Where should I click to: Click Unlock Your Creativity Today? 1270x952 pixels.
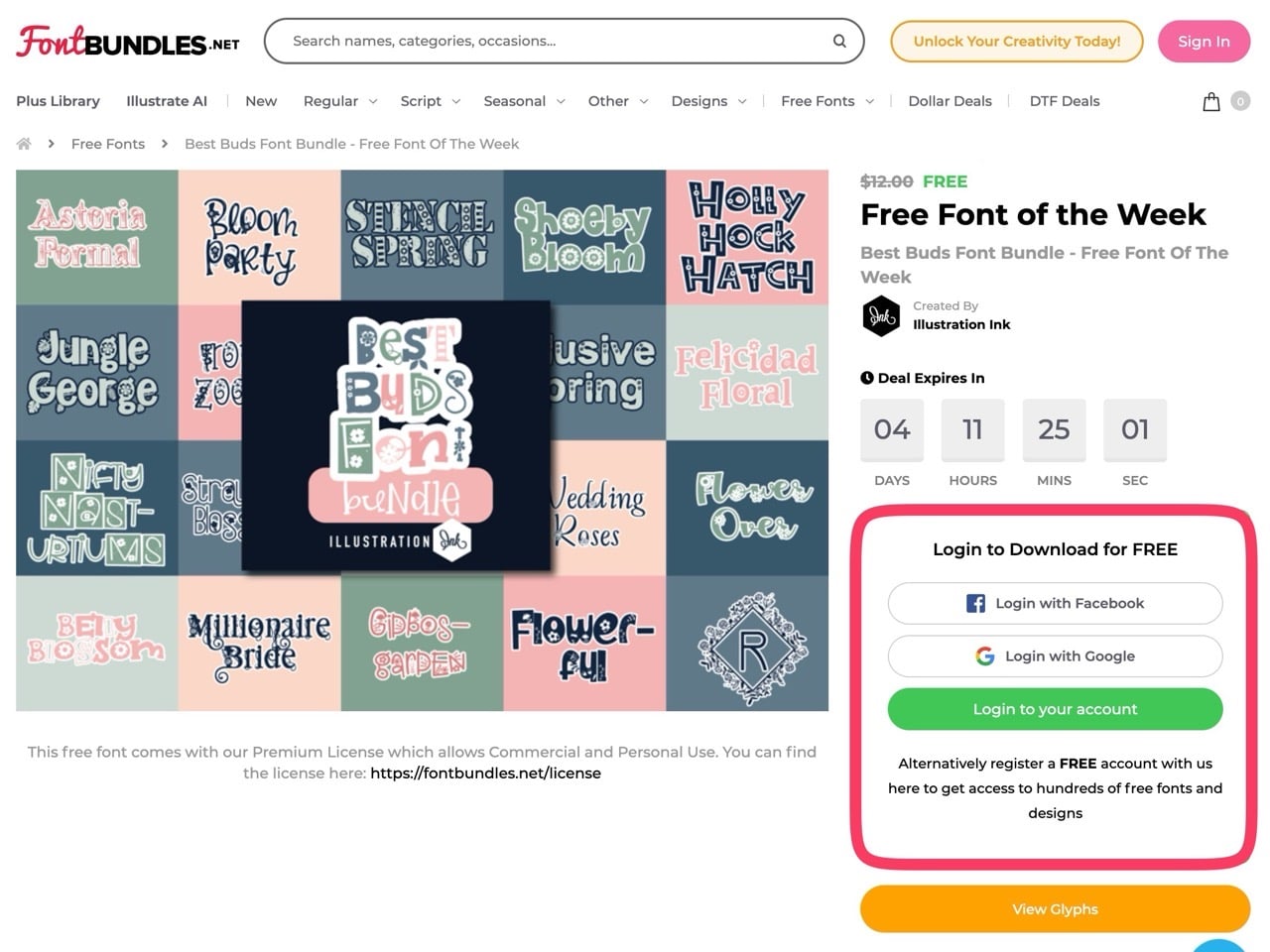(x=1016, y=42)
